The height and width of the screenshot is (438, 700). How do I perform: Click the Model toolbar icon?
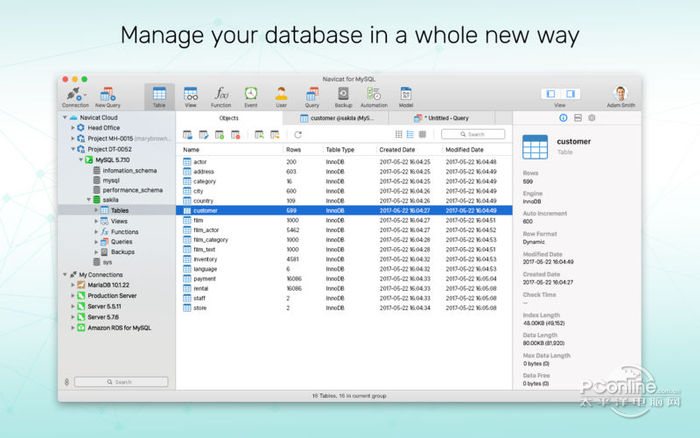(x=406, y=94)
